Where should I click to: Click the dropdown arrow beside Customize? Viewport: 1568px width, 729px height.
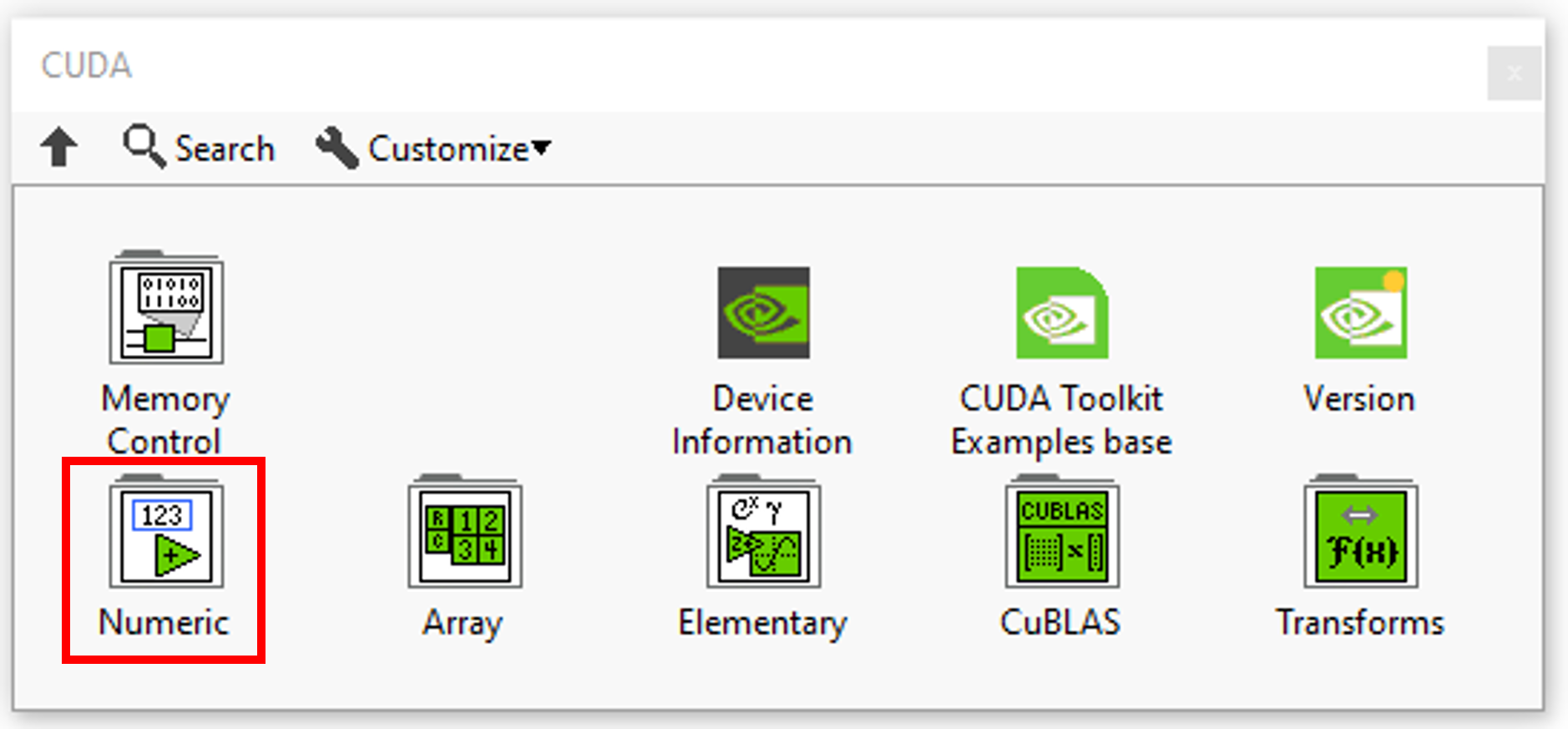542,148
